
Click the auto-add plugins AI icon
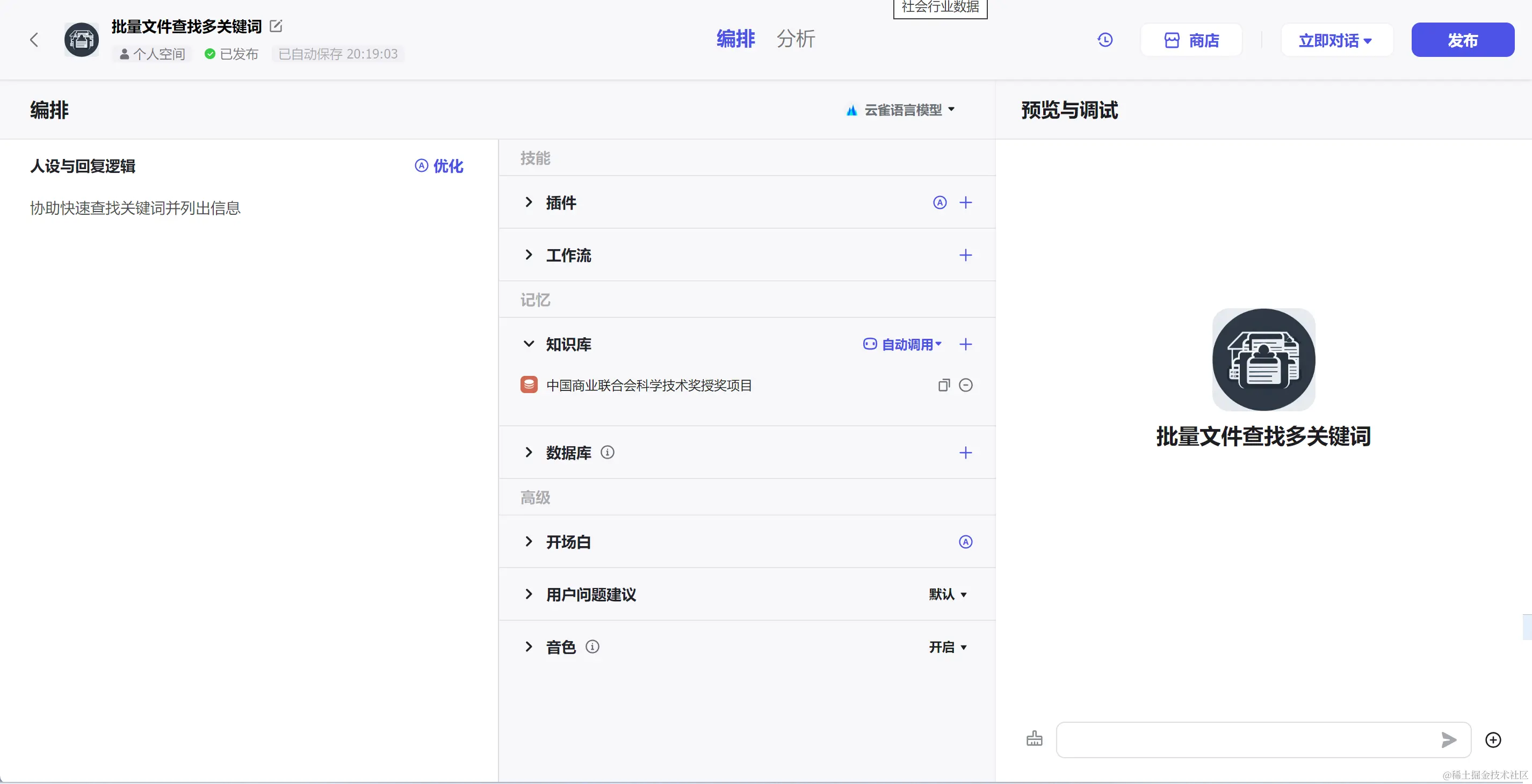[940, 202]
